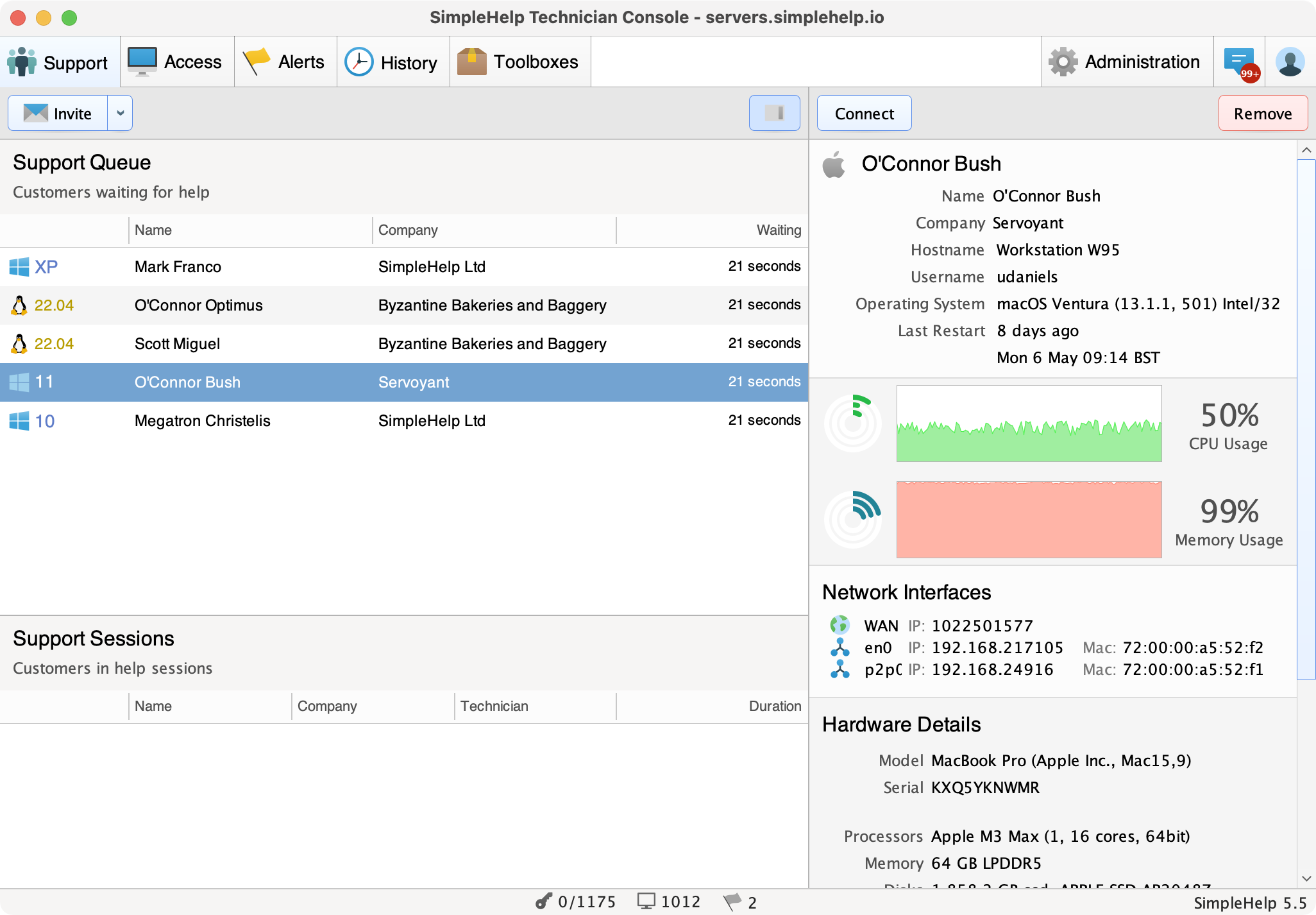Click the Invite button
The width and height of the screenshot is (1316, 915).
tap(58, 114)
